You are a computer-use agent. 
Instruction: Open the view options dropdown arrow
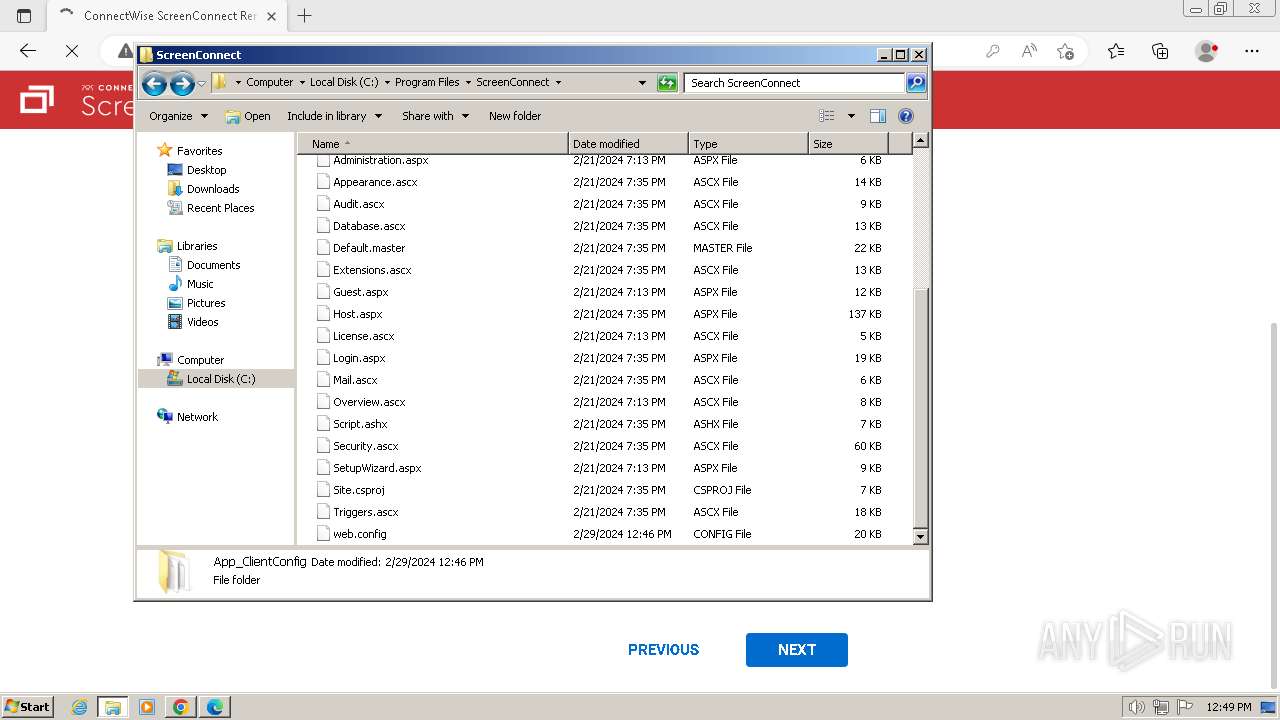[851, 116]
